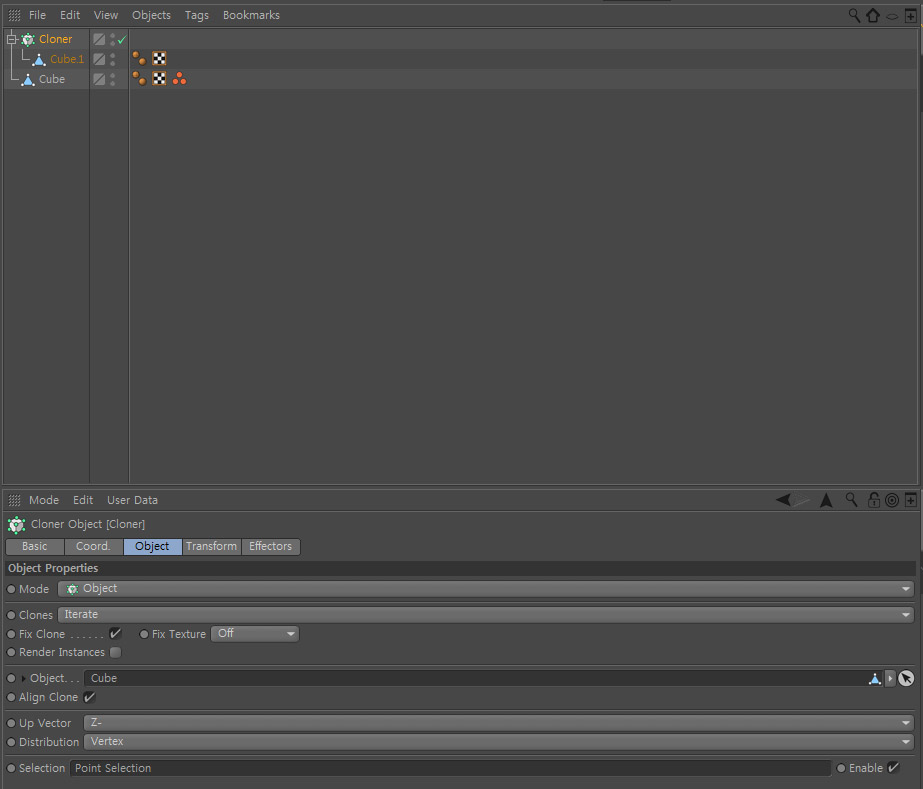Viewport: 923px width, 789px height.
Task: Click the up arrow in the Attribute Manager
Action: click(x=826, y=500)
